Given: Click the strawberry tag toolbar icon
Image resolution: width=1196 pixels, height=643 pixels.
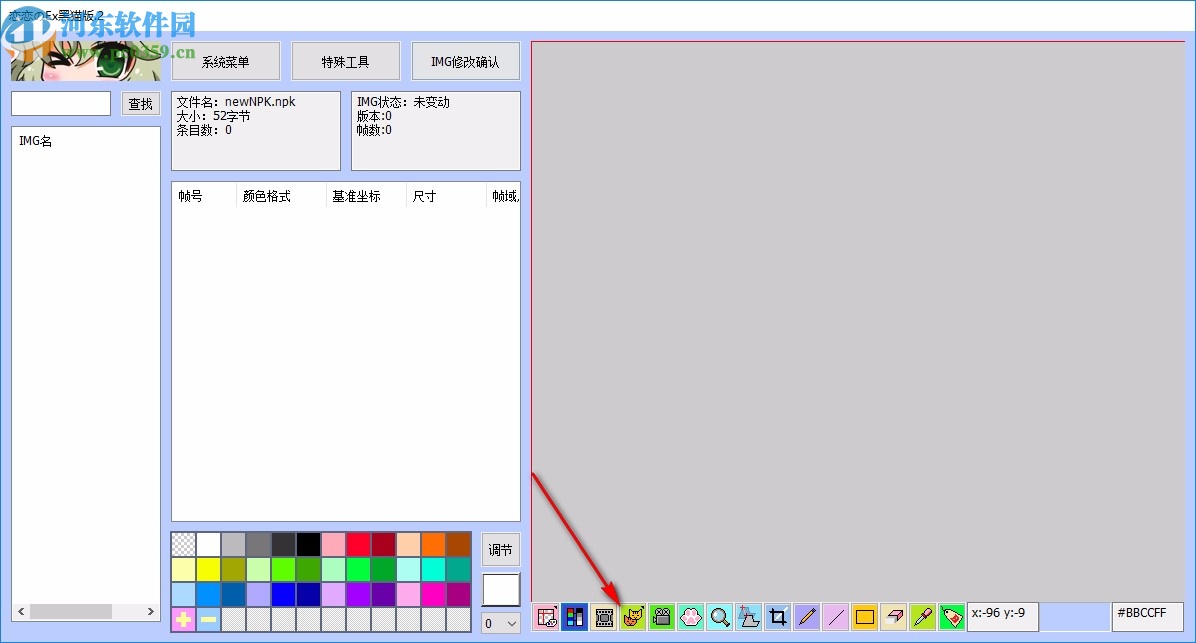Looking at the screenshot, I should (951, 617).
